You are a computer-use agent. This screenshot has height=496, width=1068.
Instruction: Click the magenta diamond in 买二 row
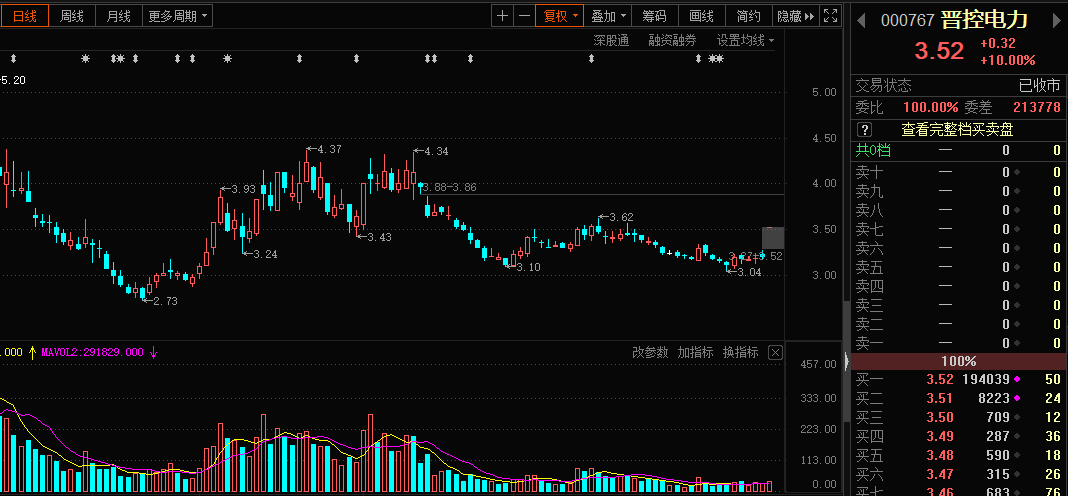pyautogui.click(x=1018, y=398)
